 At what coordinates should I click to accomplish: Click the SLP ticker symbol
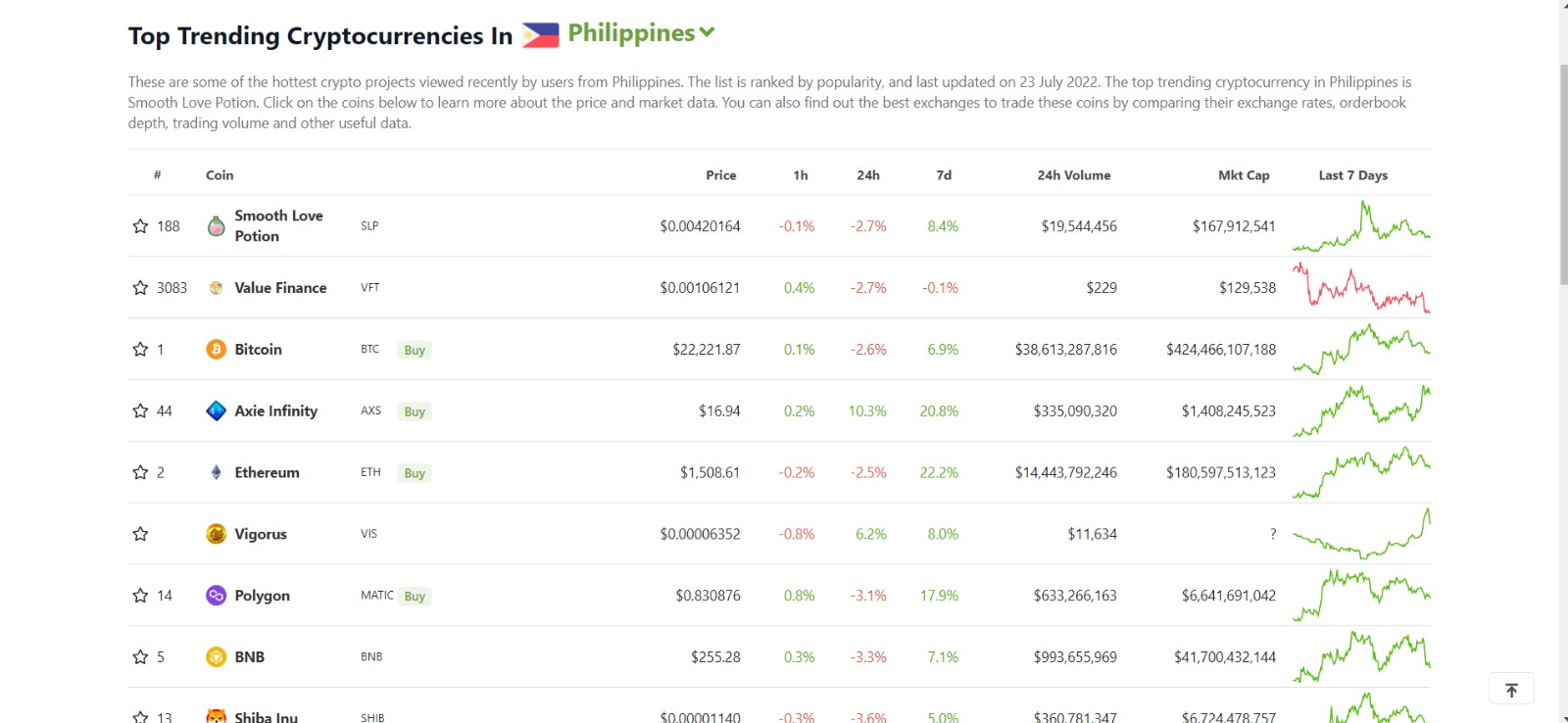(x=369, y=226)
